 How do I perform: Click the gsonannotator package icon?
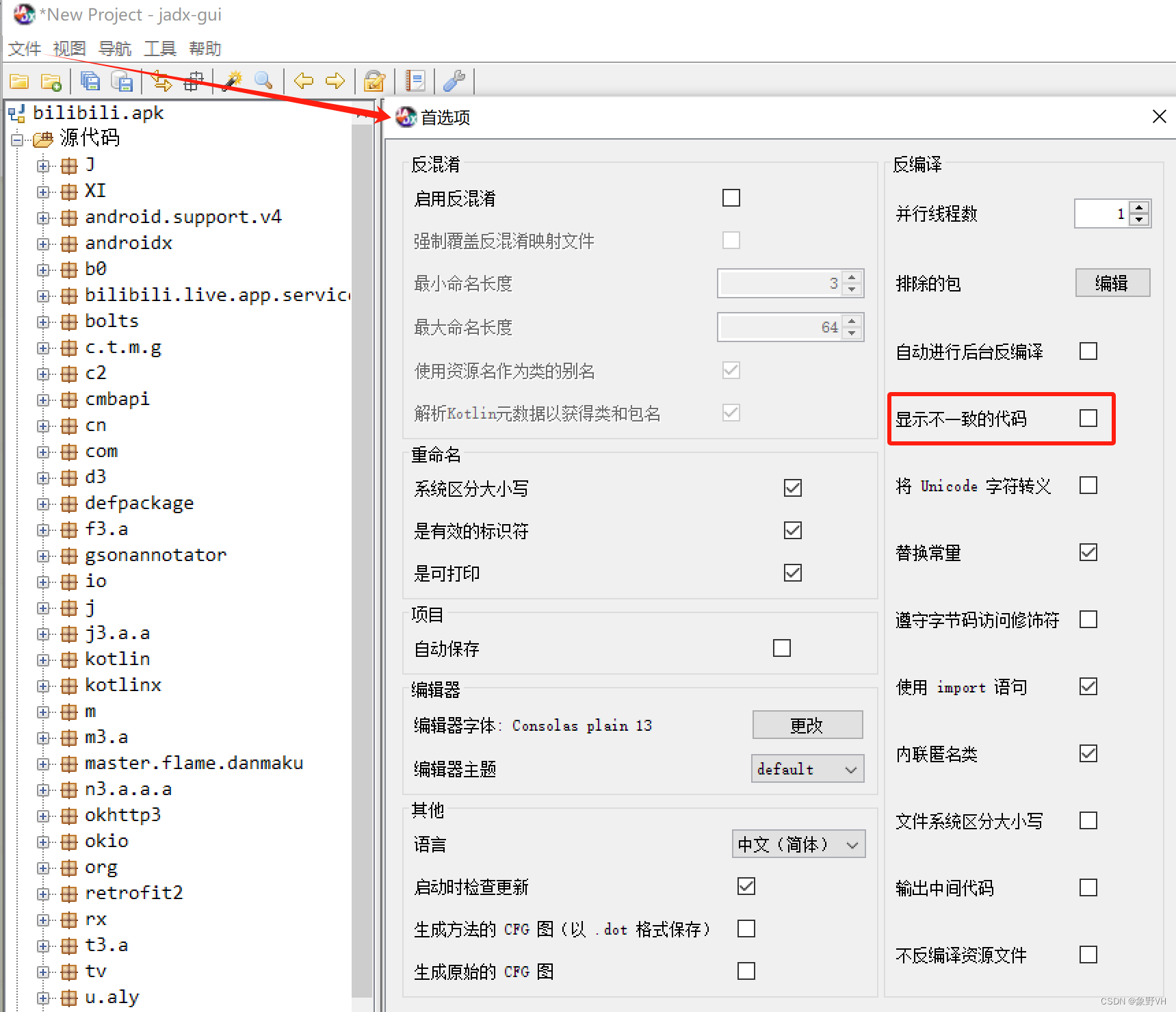tap(68, 556)
